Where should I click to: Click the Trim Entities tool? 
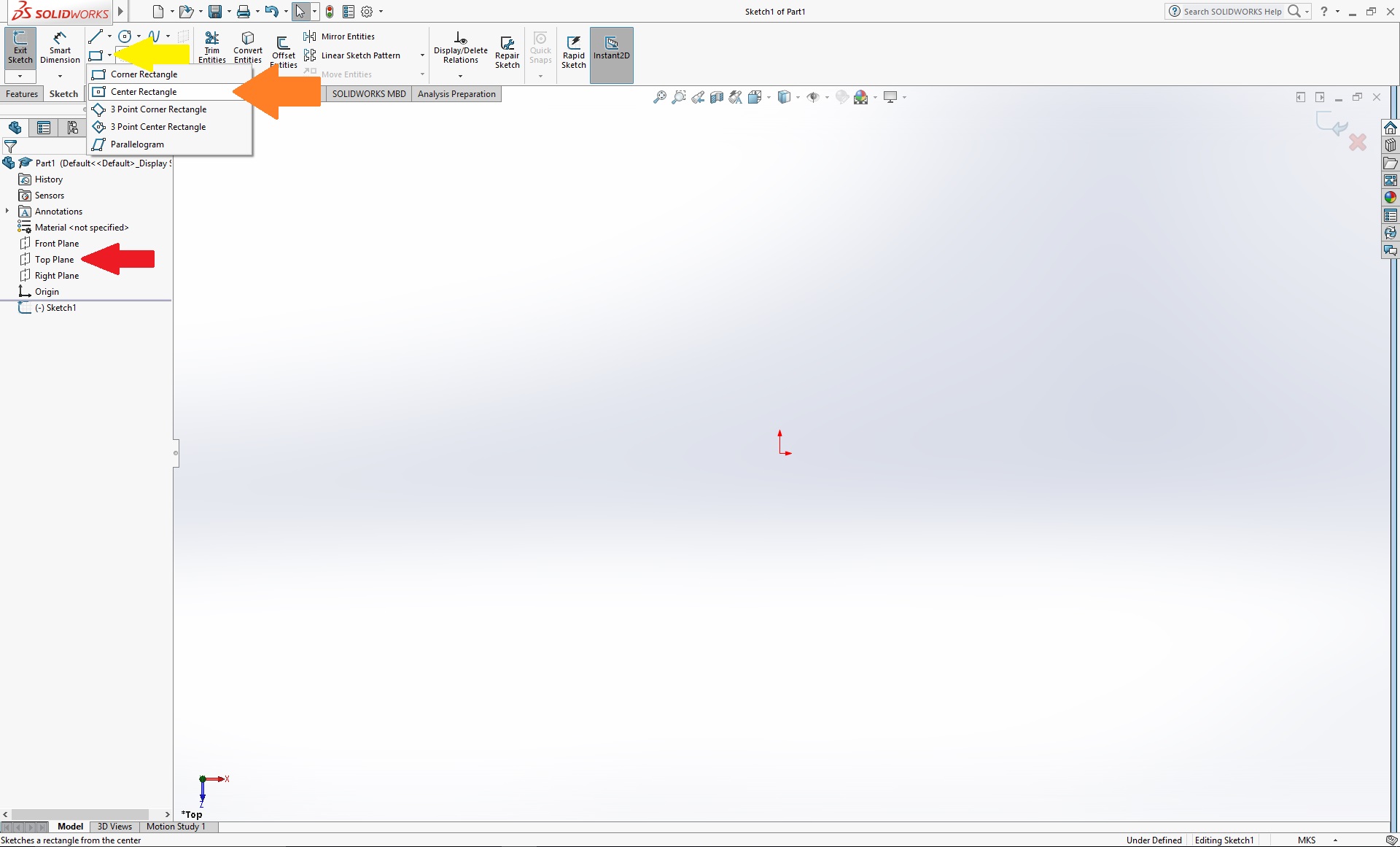[x=213, y=47]
